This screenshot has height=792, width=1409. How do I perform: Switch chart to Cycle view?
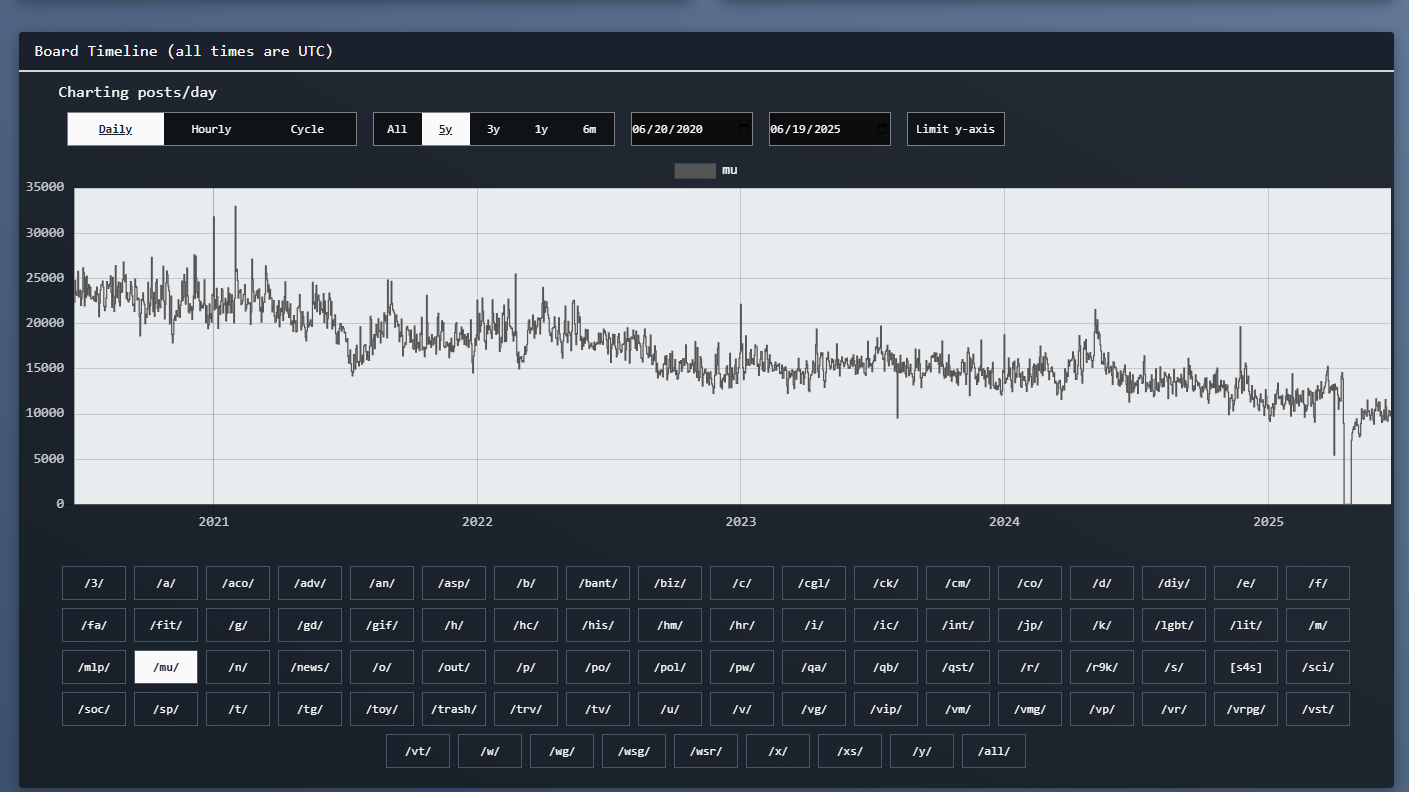(x=307, y=129)
